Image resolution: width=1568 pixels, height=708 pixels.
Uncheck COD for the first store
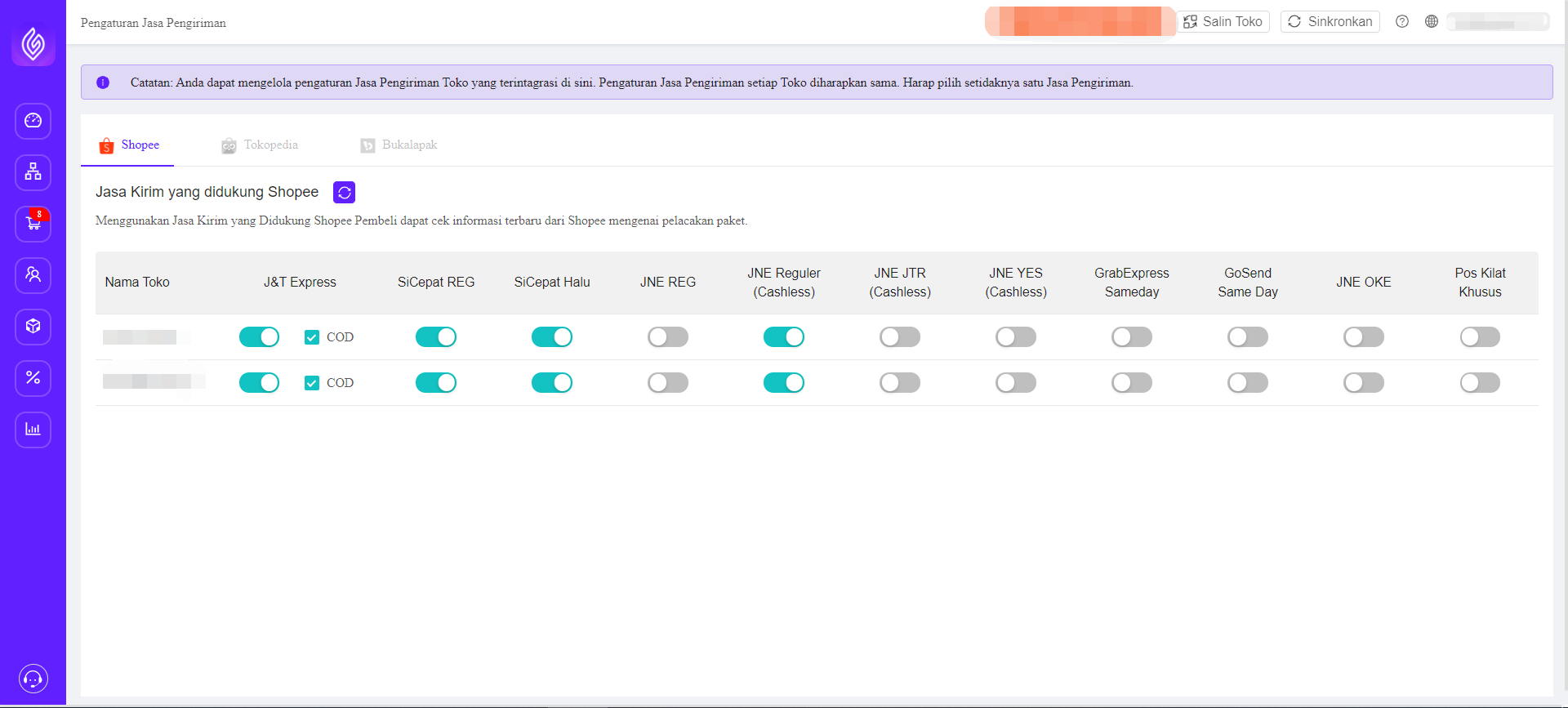(312, 337)
